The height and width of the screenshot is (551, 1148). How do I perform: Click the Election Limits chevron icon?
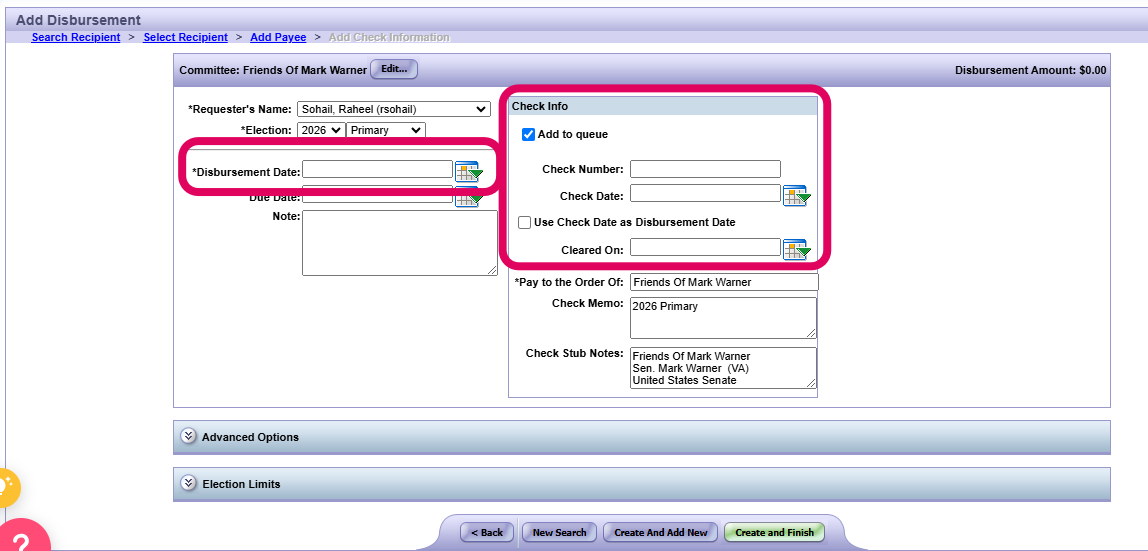coord(188,483)
